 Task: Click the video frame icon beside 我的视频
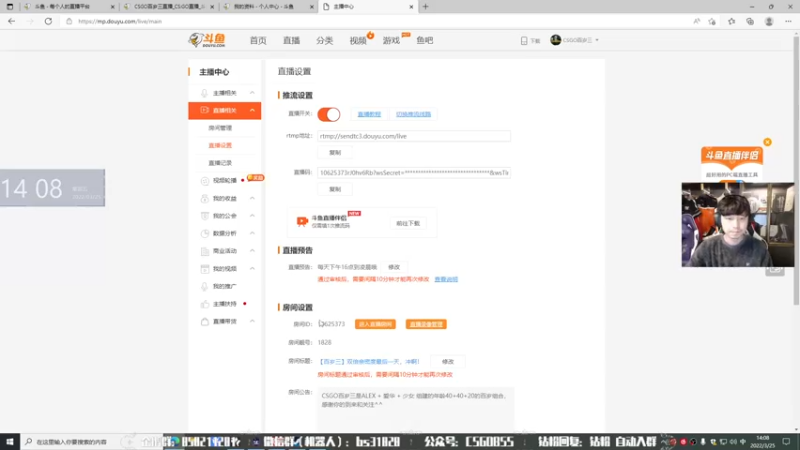[205, 268]
